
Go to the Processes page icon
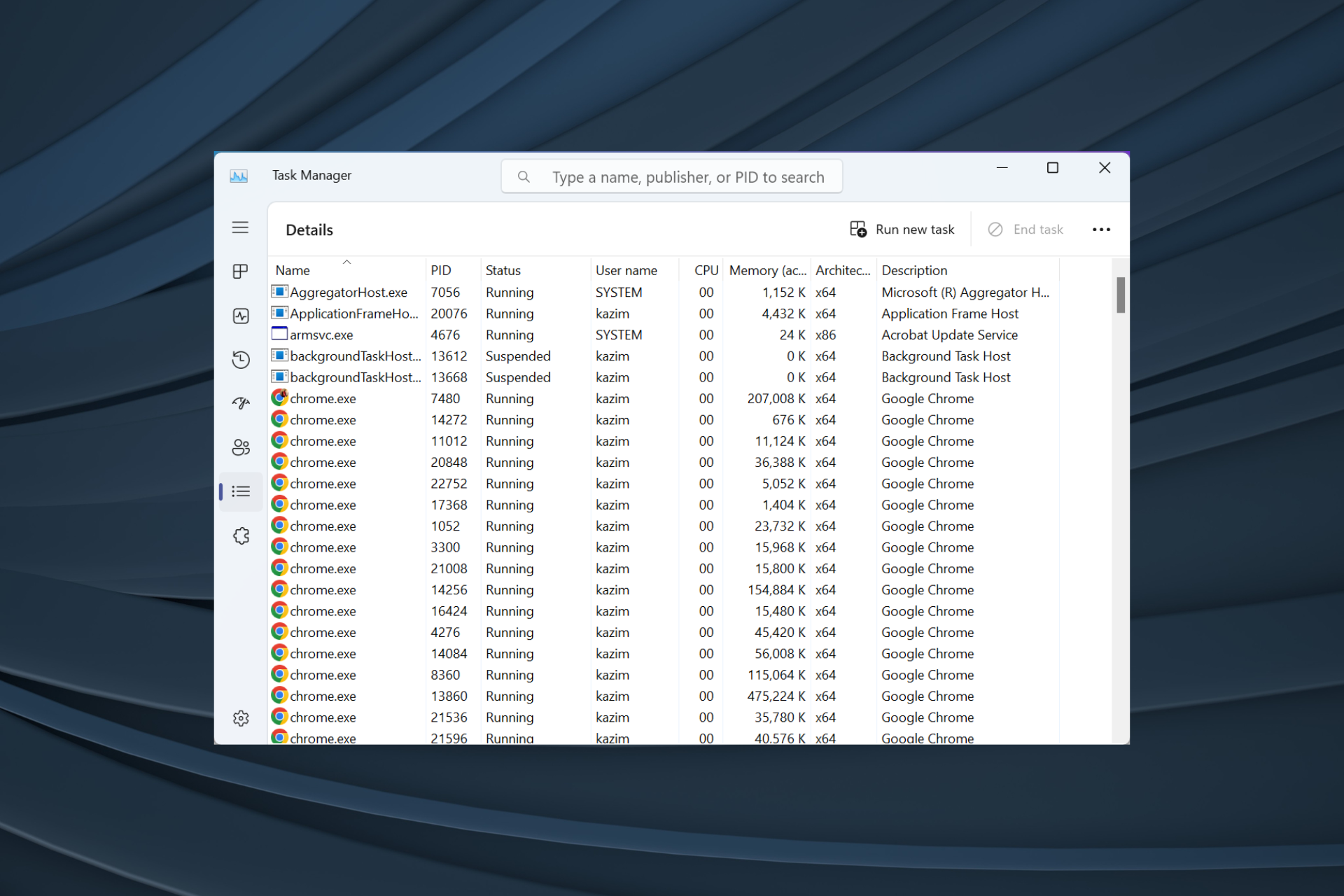point(240,272)
